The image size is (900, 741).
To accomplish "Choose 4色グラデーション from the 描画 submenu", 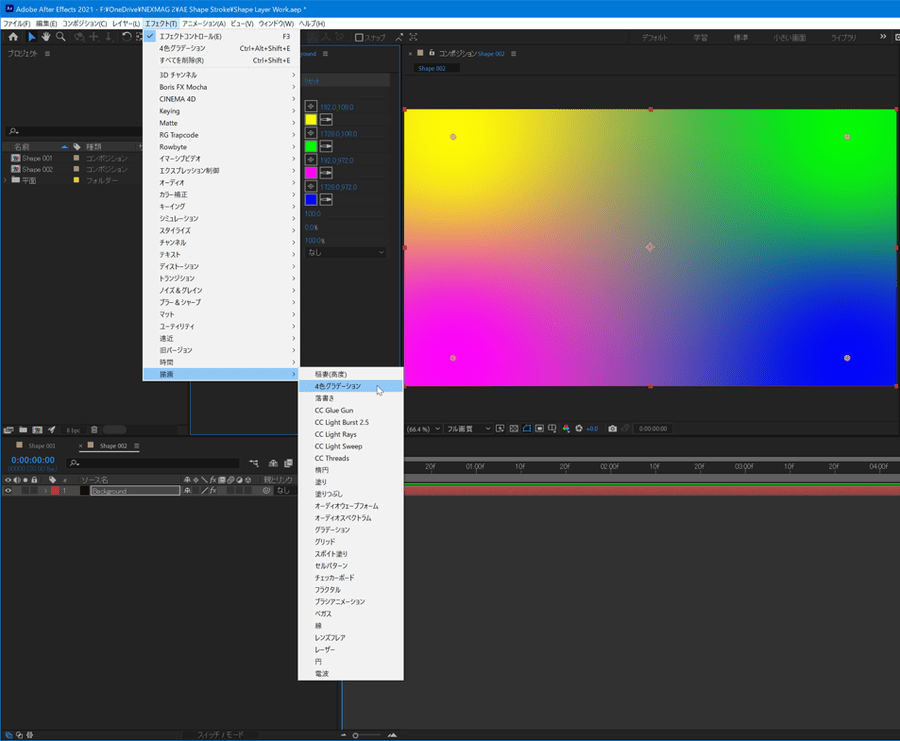I will [x=338, y=386].
